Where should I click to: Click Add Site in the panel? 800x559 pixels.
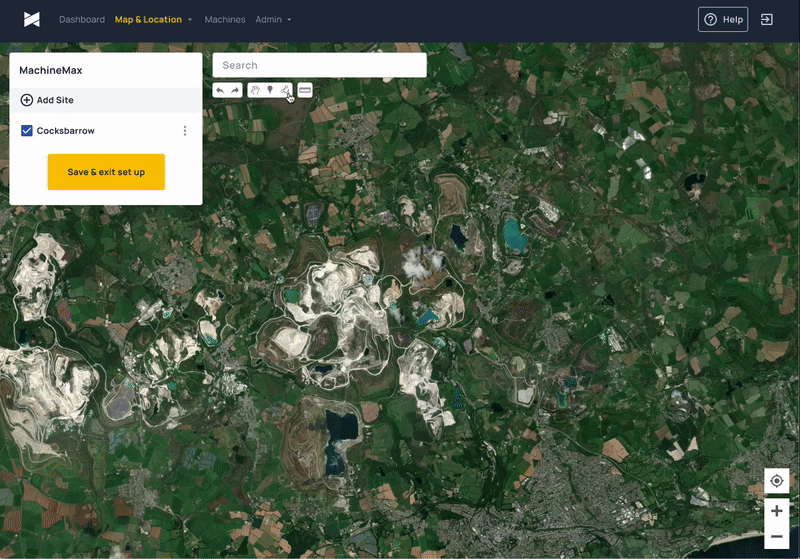click(47, 100)
